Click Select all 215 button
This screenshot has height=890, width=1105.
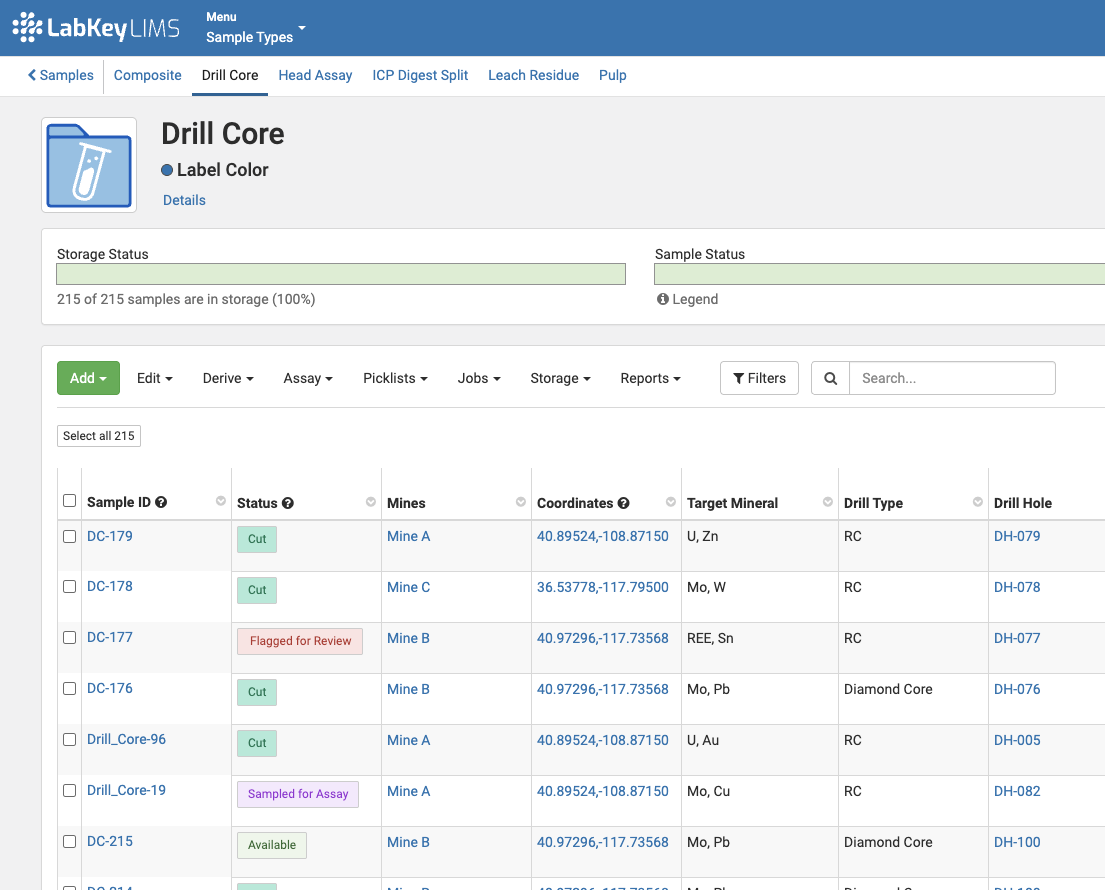[x=99, y=436]
